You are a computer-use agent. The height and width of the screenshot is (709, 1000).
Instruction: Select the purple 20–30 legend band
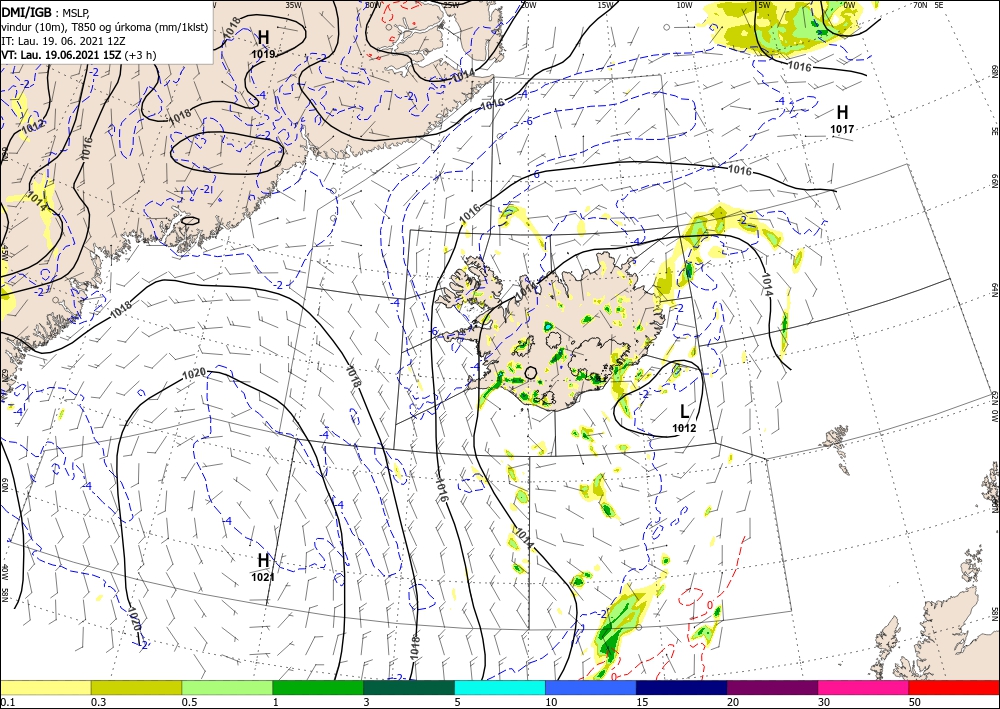point(772,687)
